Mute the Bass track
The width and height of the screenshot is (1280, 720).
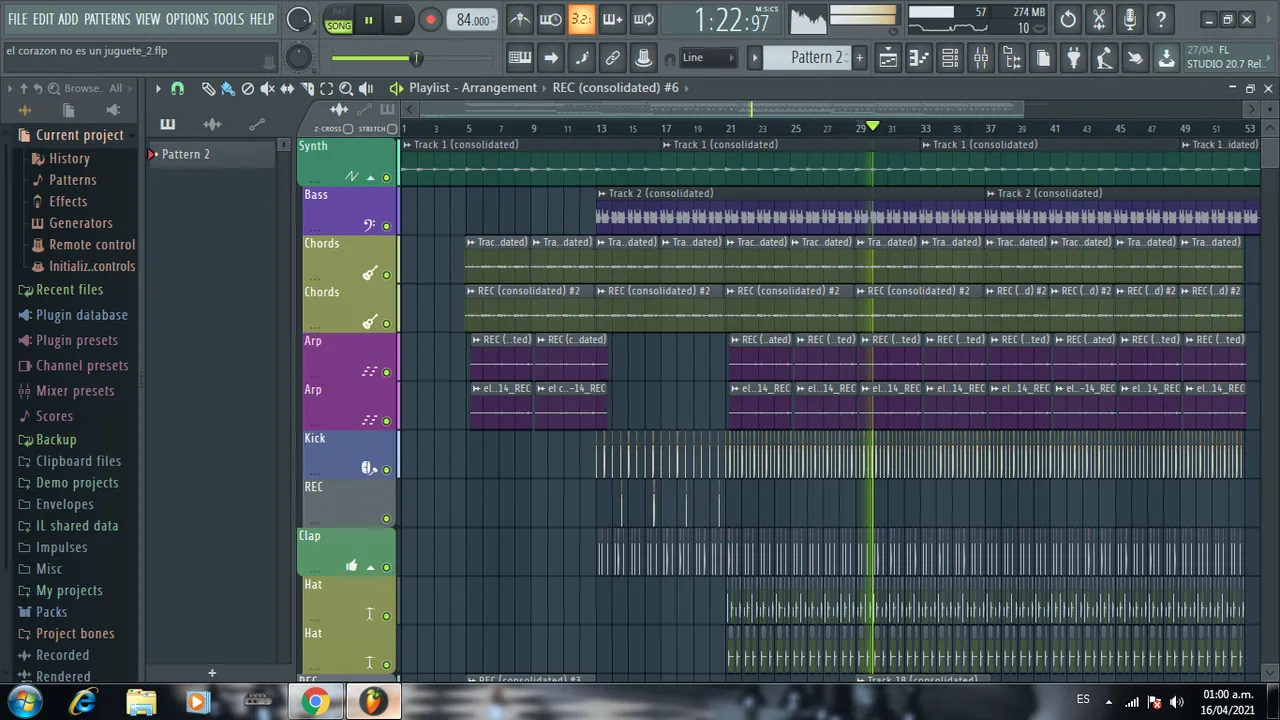[x=386, y=226]
